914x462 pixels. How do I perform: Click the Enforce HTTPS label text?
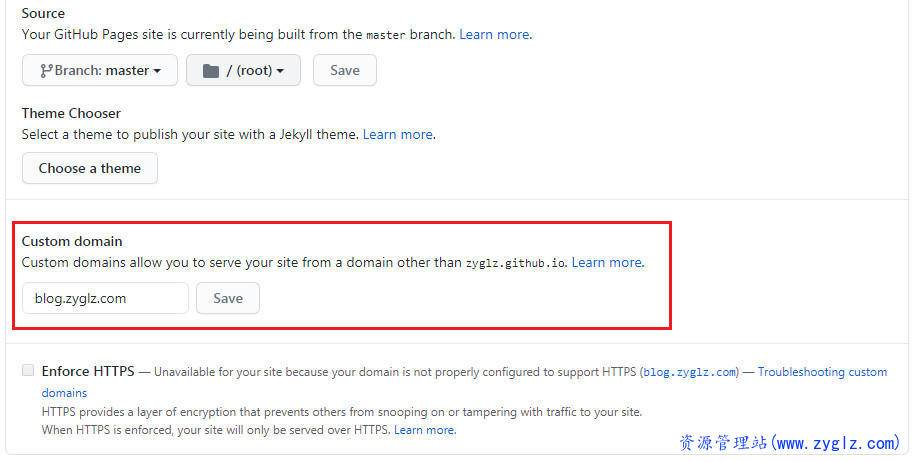click(x=88, y=371)
